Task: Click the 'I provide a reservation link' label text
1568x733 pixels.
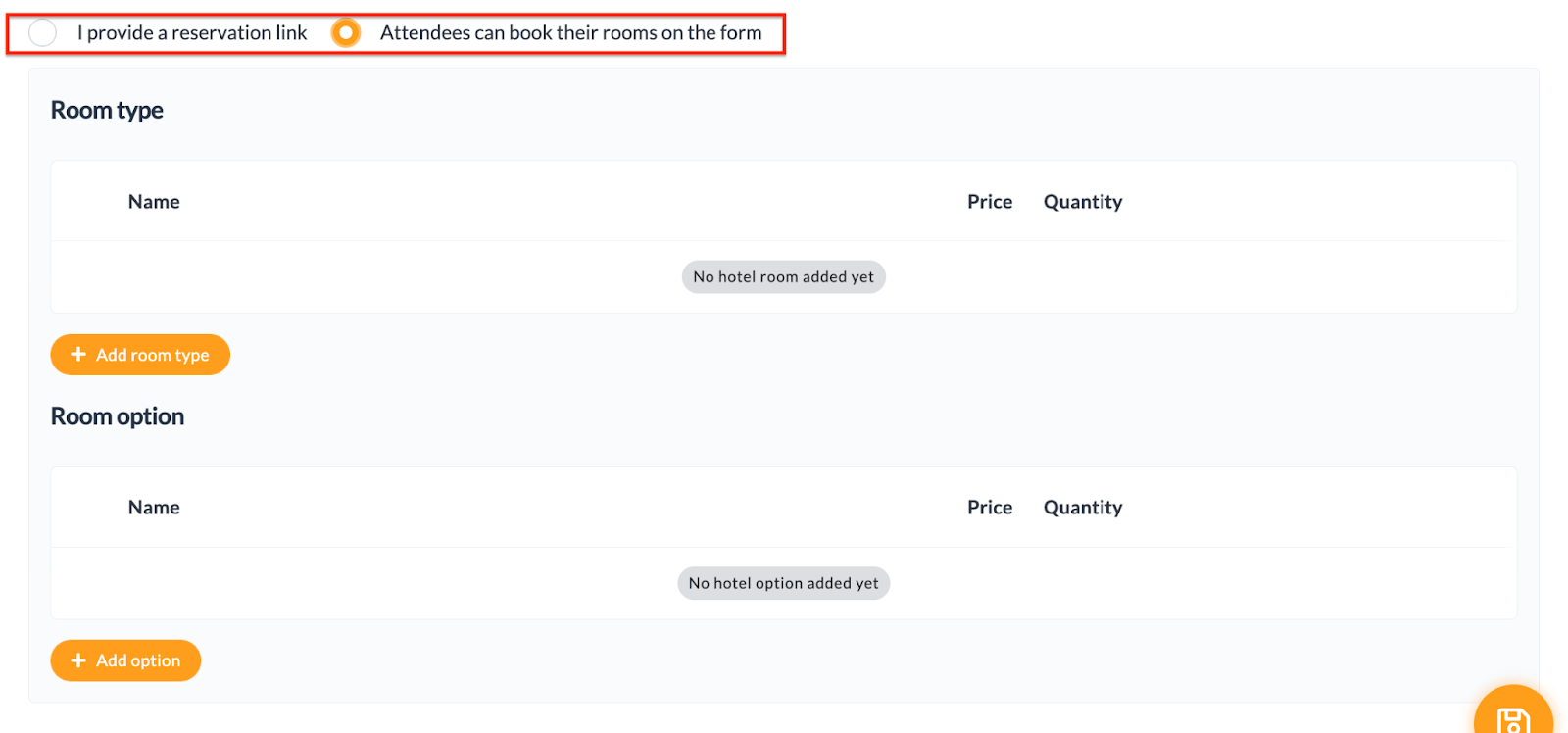Action: point(192,32)
